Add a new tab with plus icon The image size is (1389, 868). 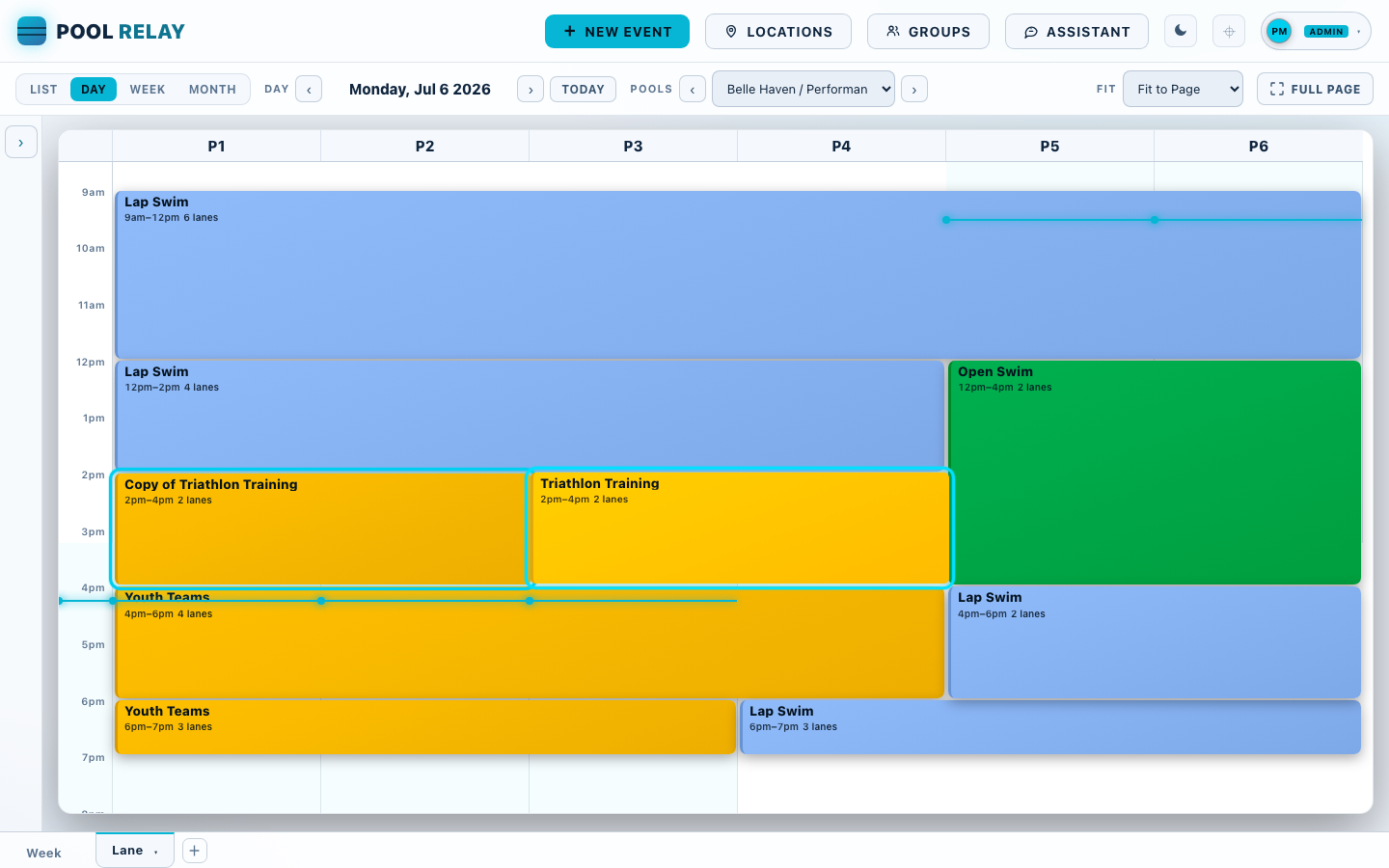pyautogui.click(x=195, y=851)
